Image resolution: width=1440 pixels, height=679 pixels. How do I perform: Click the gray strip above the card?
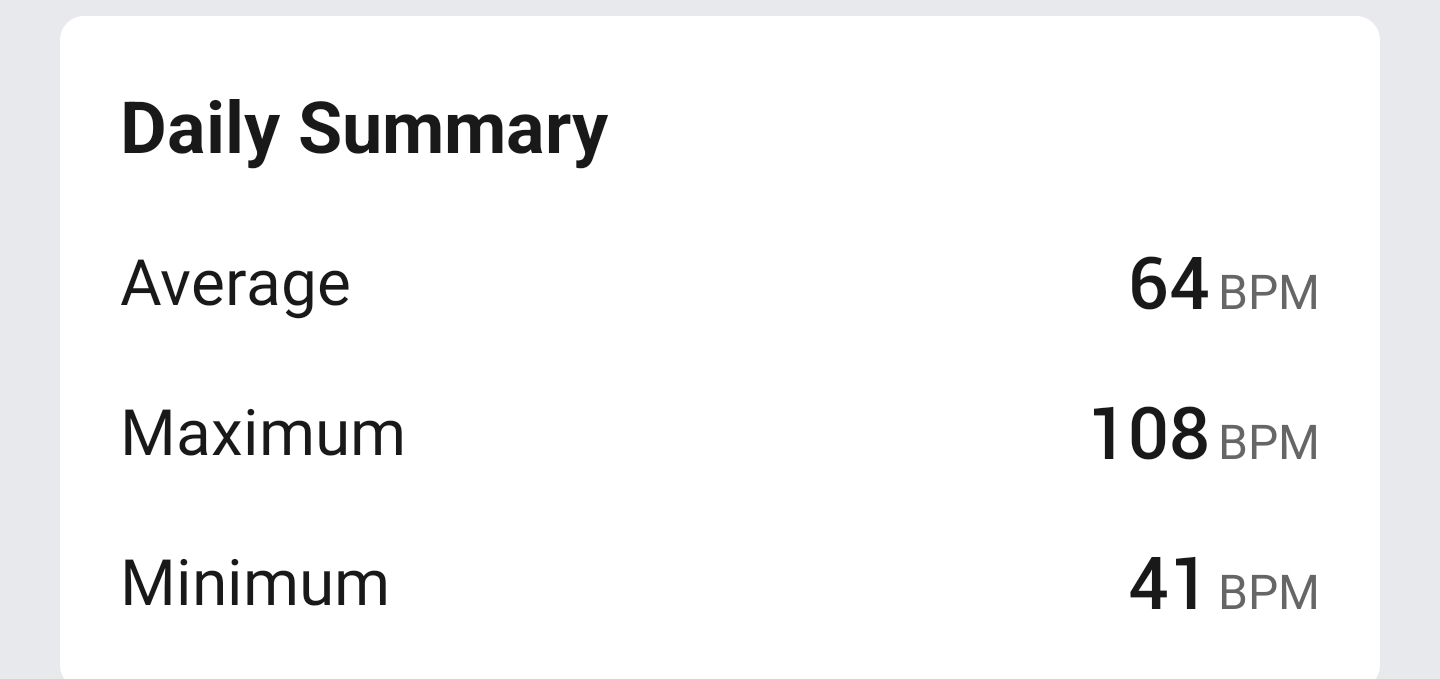720,7
